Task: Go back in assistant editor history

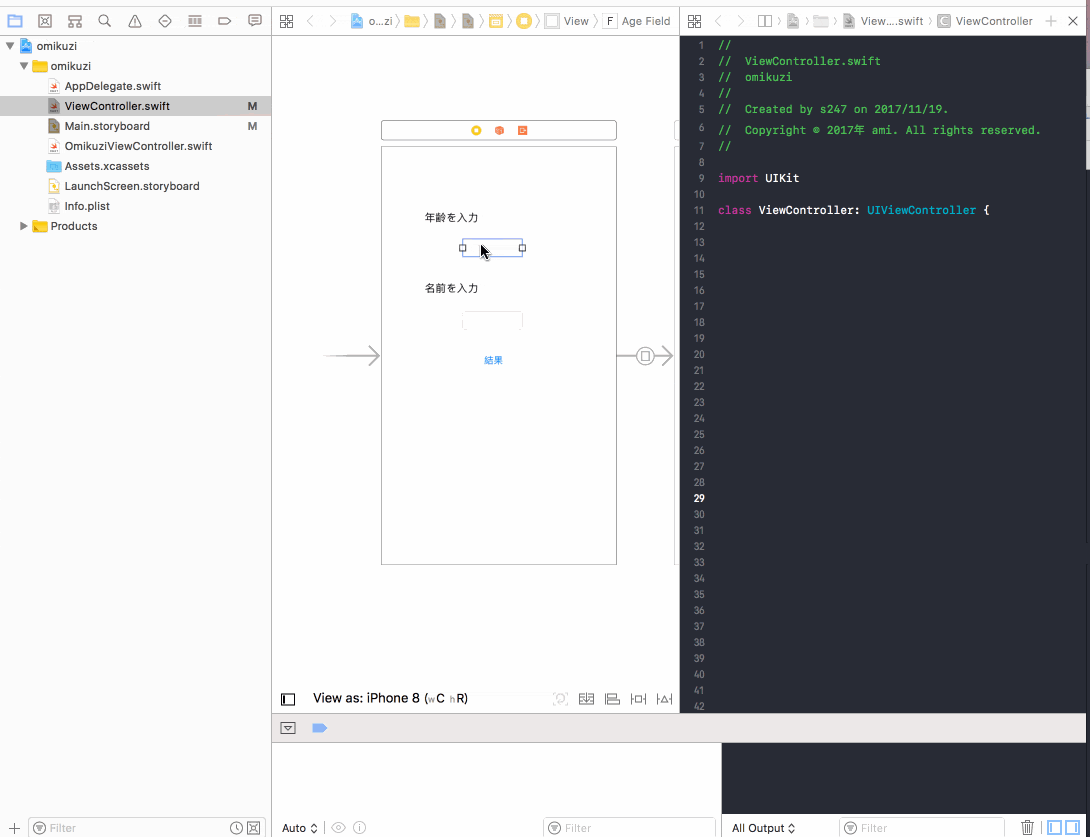Action: 718,22
